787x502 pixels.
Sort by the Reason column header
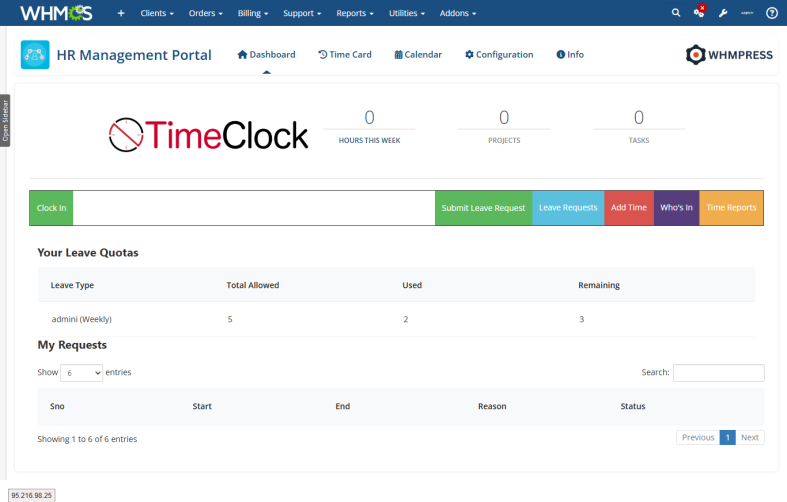click(492, 406)
